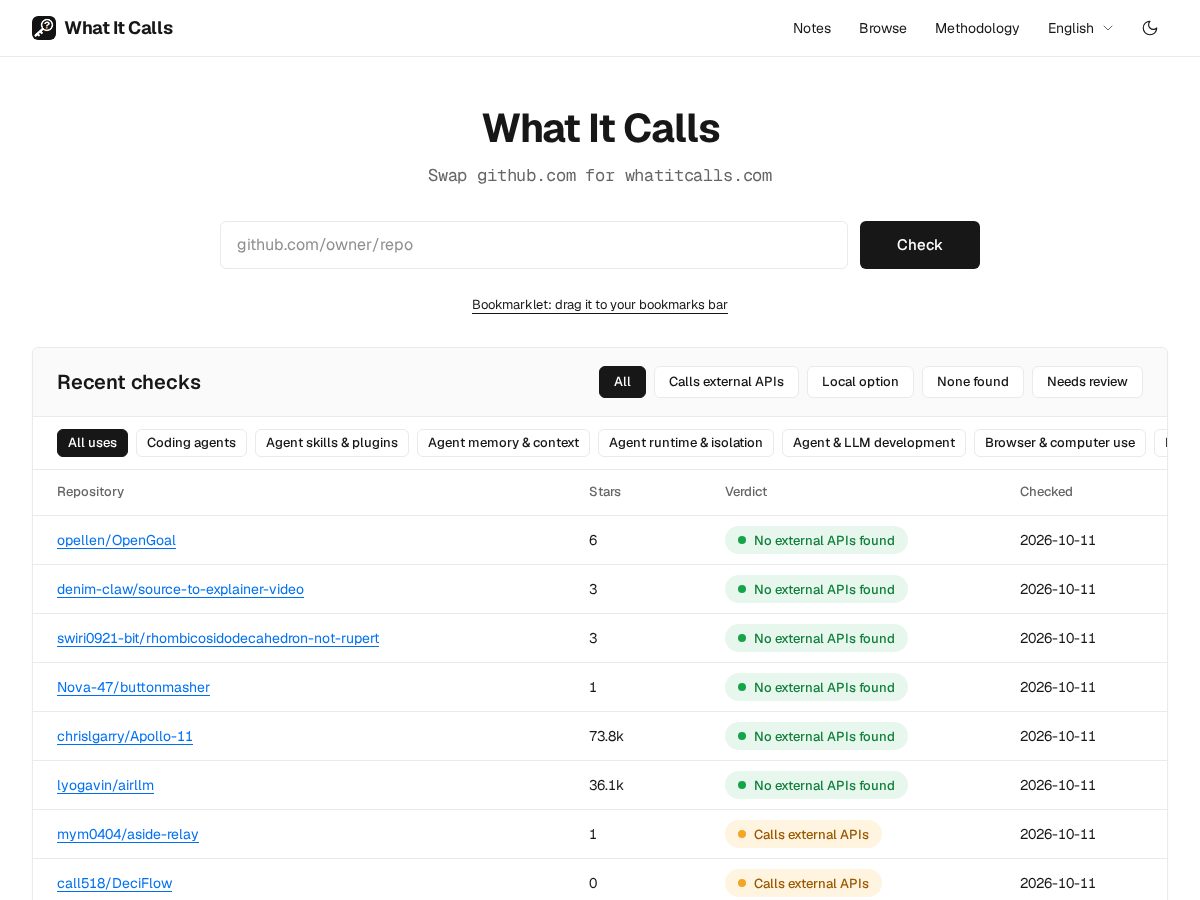
Task: Click the Repository column header
Action: 90,492
